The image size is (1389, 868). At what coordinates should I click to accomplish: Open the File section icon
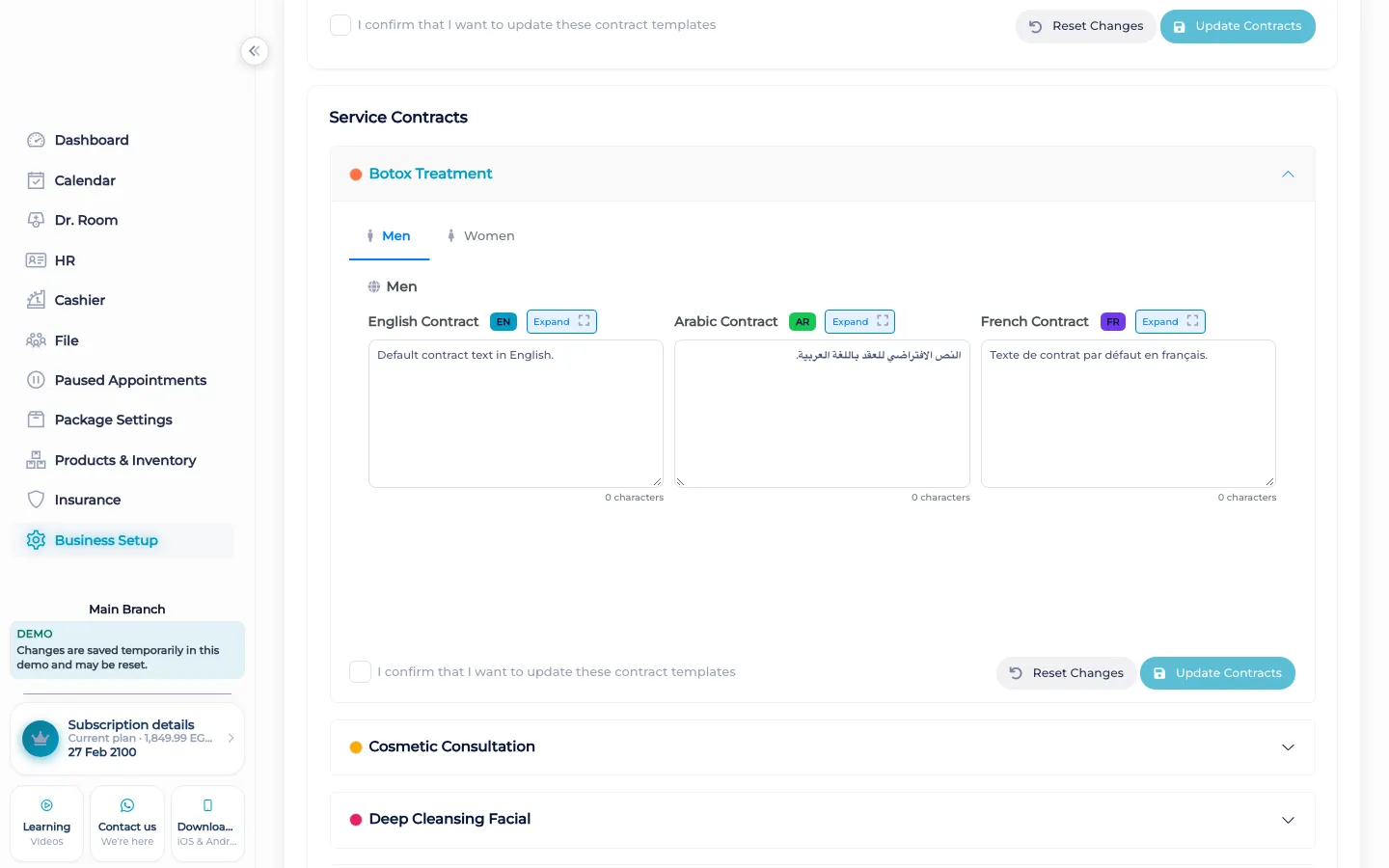click(x=36, y=340)
